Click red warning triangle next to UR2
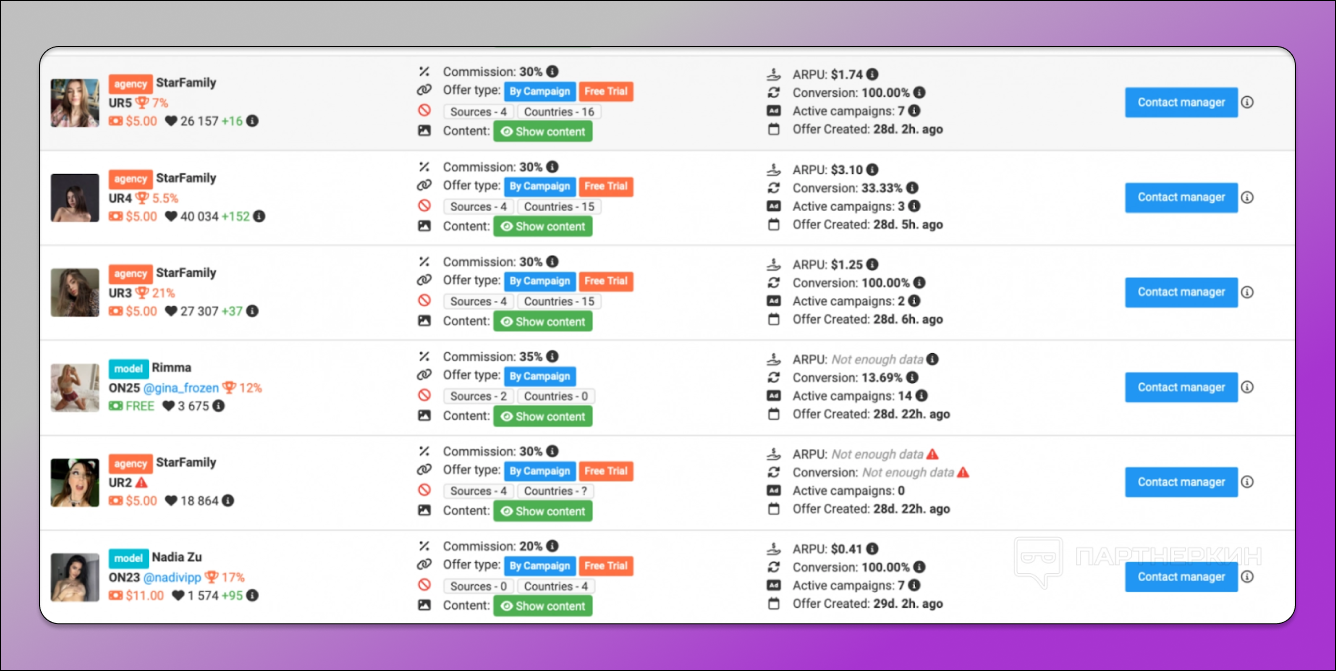Screen dimensions: 1336x671 142,483
